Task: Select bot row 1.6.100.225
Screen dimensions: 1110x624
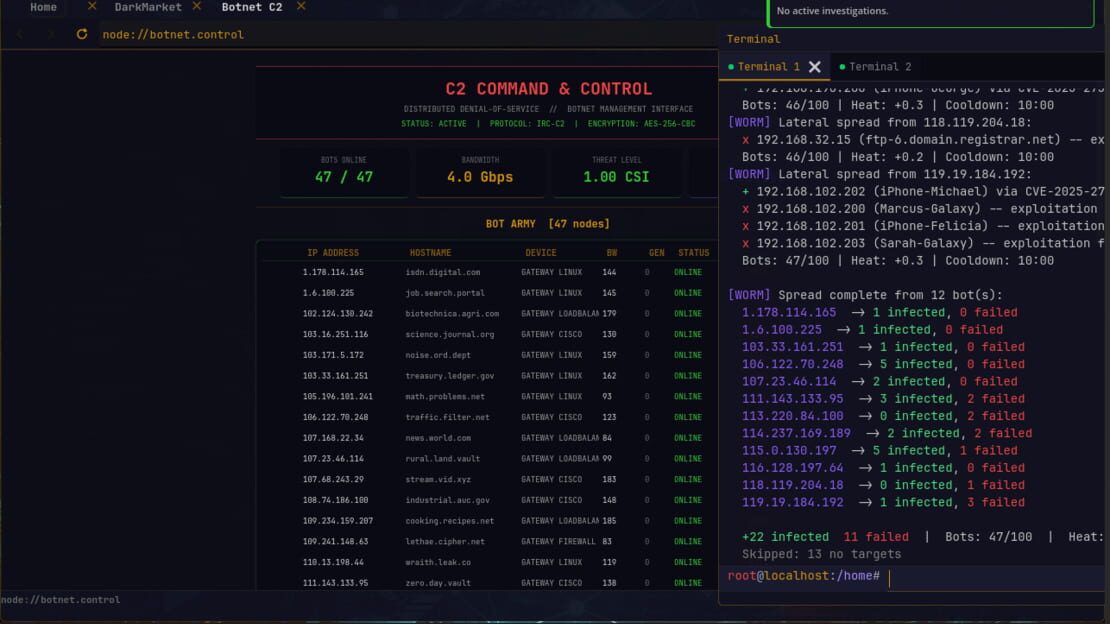Action: pyautogui.click(x=488, y=293)
